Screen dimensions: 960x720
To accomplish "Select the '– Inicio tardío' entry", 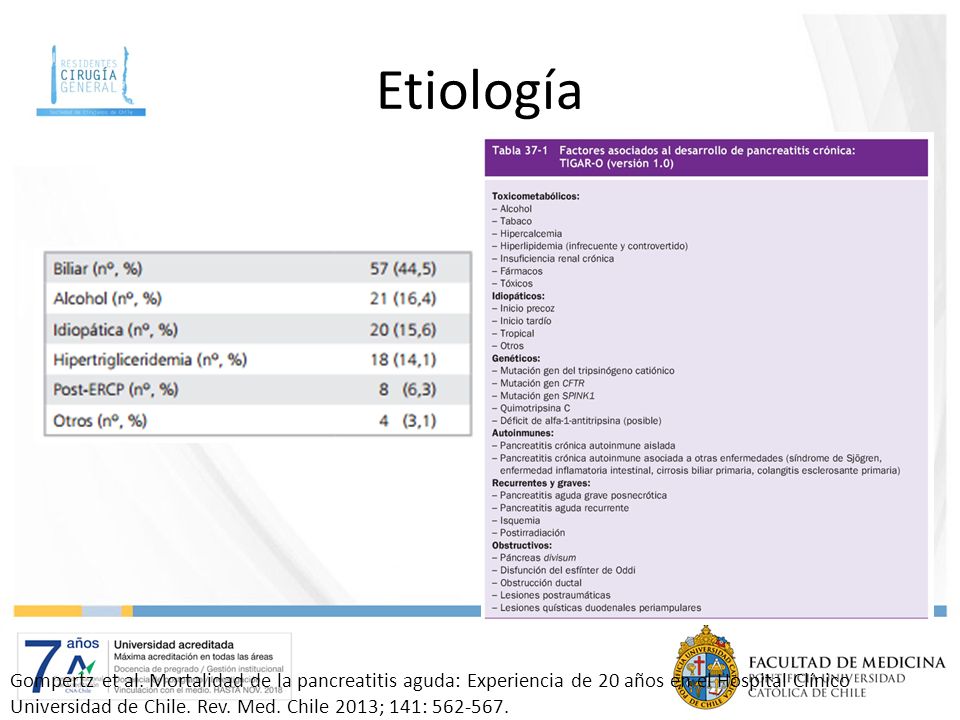I will coord(522,321).
